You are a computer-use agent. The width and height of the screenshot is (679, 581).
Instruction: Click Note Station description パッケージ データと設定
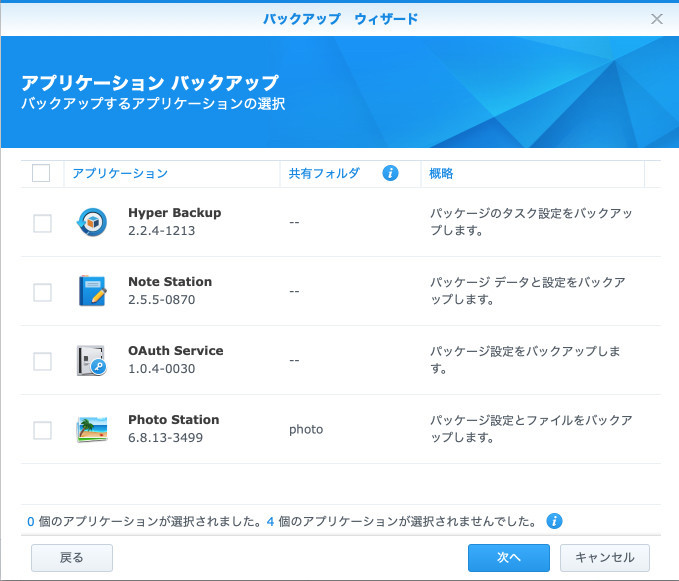(528, 291)
